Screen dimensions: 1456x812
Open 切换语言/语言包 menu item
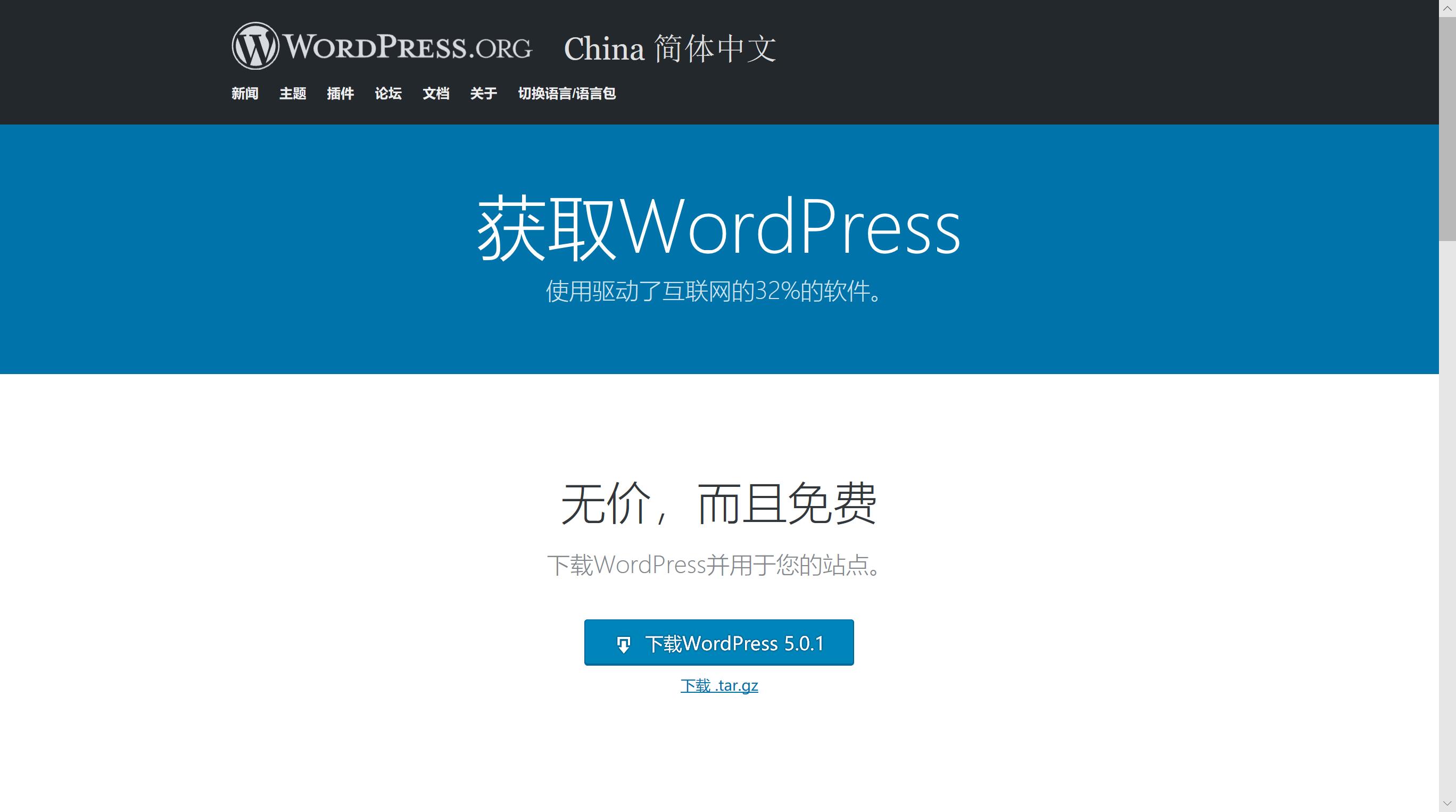click(x=567, y=93)
